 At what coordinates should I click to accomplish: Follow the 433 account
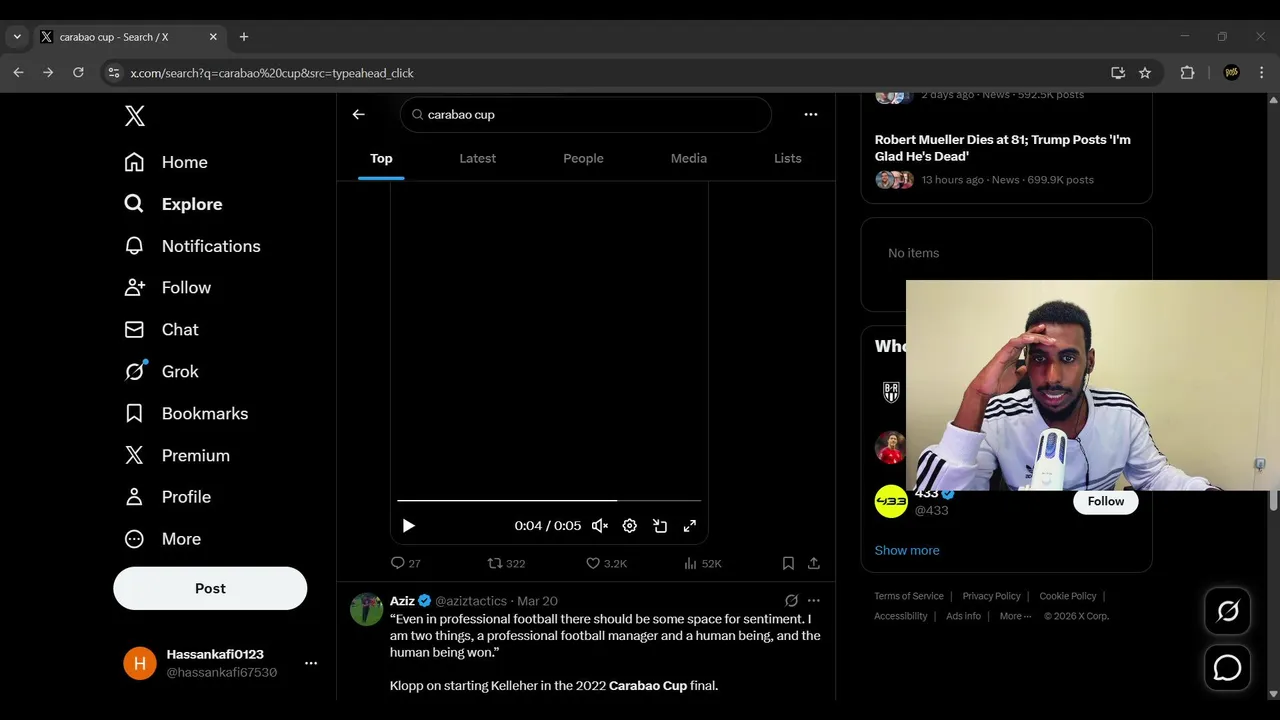[x=1106, y=501]
